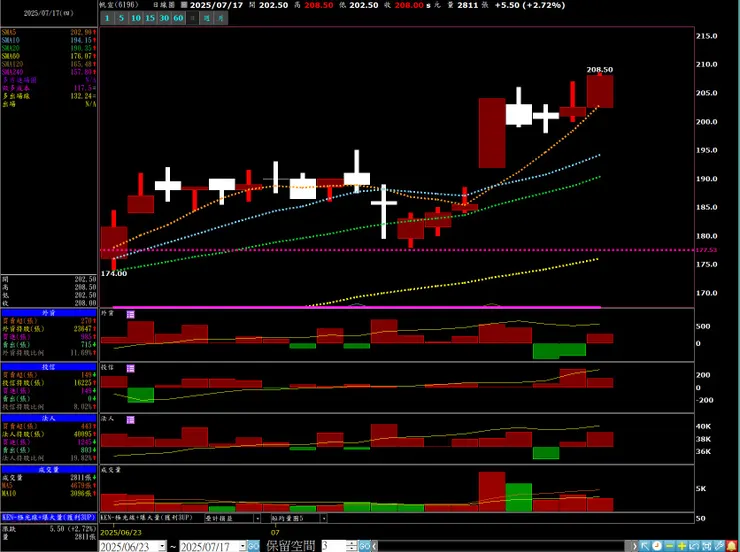Click the SMA20 indicator label
The height and width of the screenshot is (552, 740).
(10, 48)
